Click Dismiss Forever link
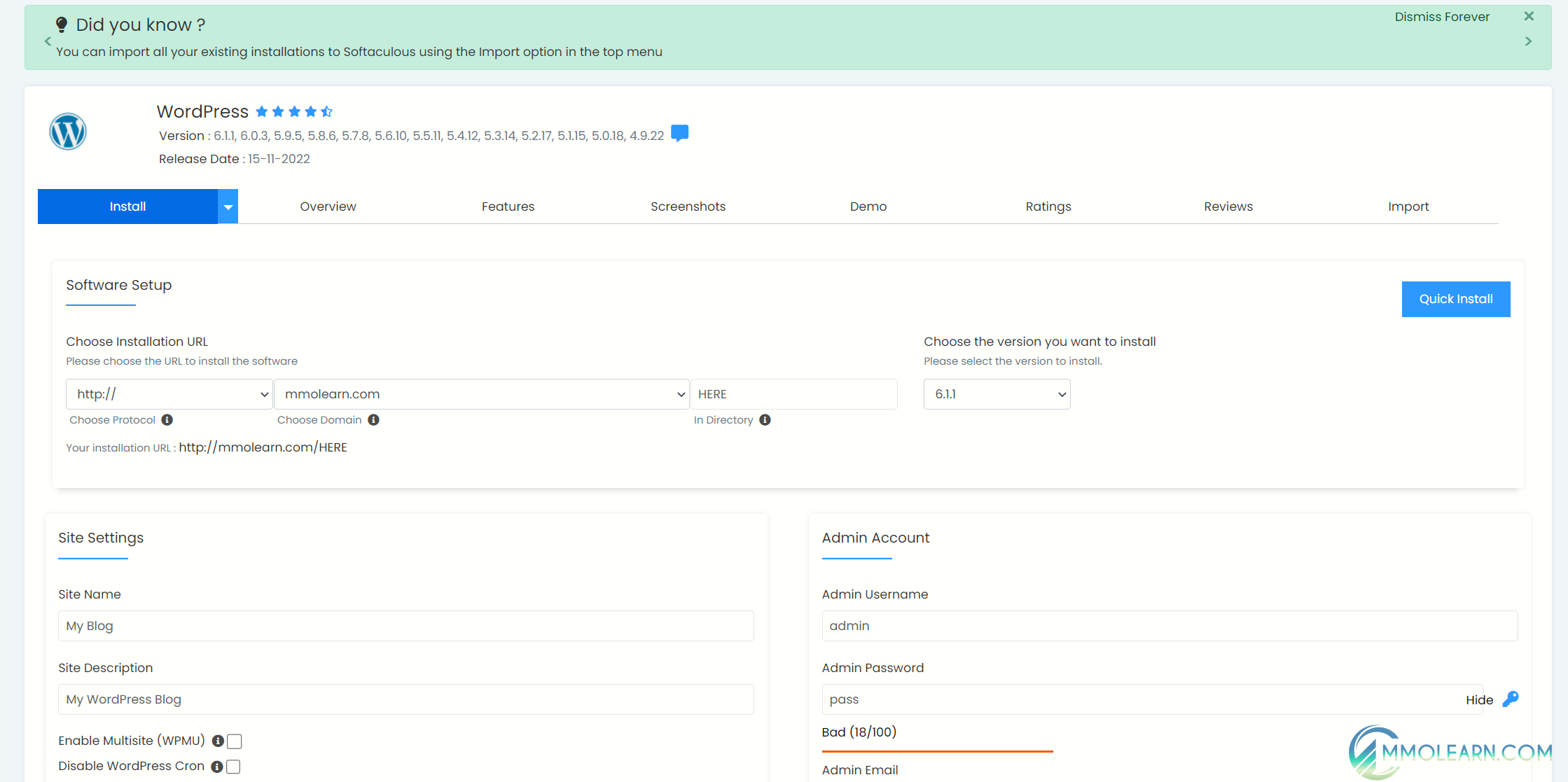1568x782 pixels. tap(1442, 17)
